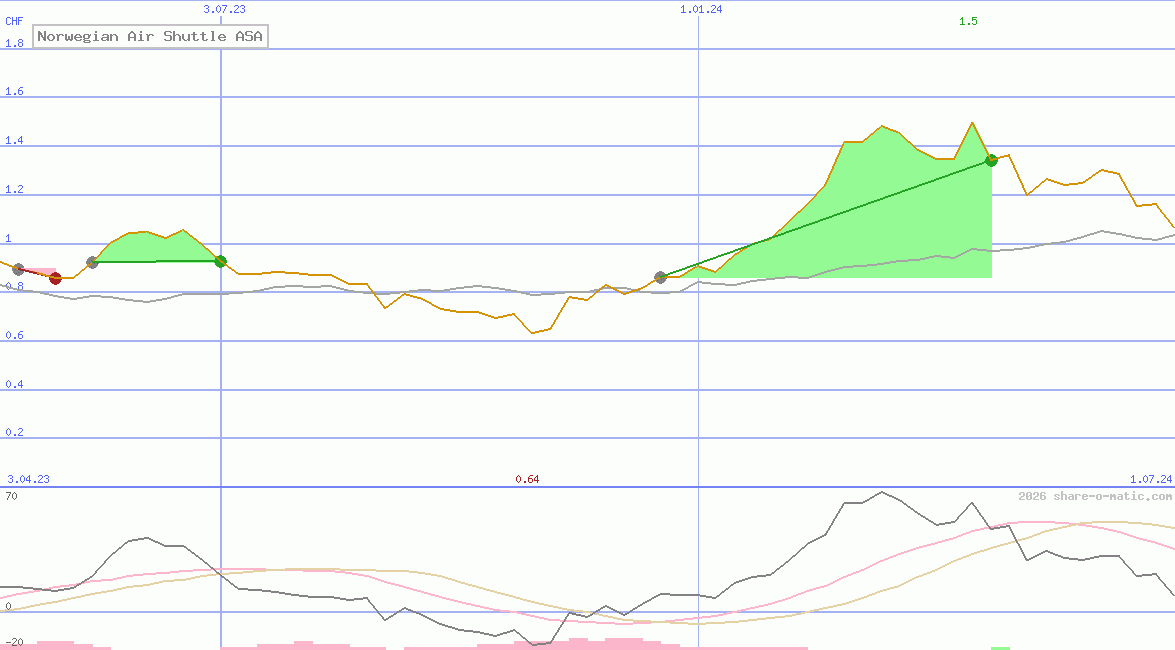Image resolution: width=1175 pixels, height=650 pixels.
Task: Select the green 1.5 high price label
Action: 968,21
